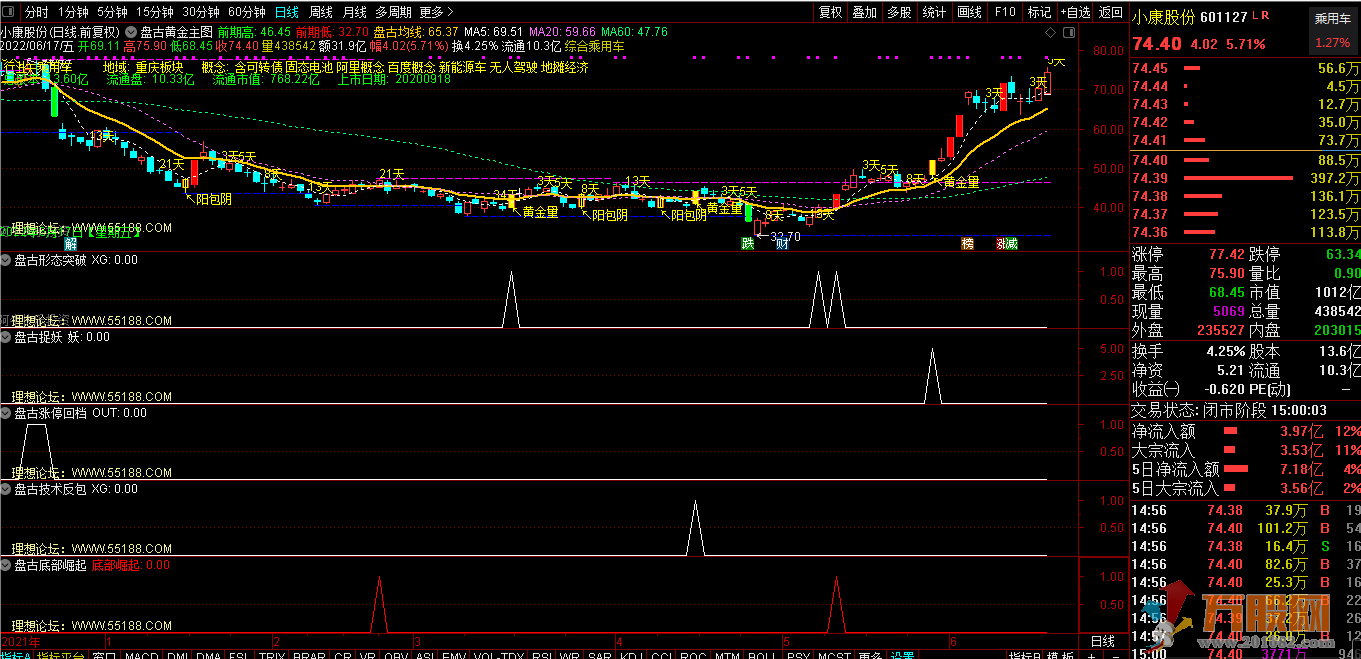The width and height of the screenshot is (1361, 659).
Task: Open settings of 盘古捉妖 indicator panel
Action: [x=6, y=337]
